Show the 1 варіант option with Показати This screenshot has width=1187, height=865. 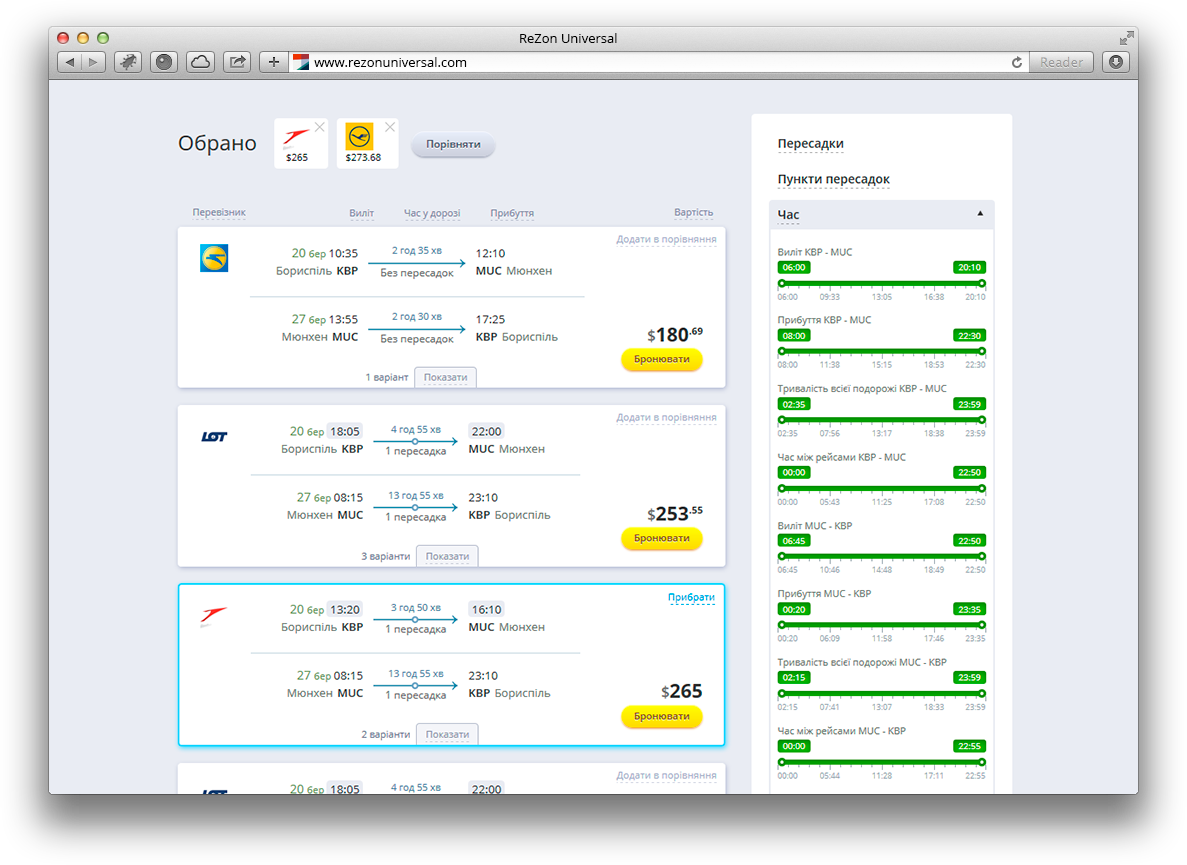click(445, 377)
